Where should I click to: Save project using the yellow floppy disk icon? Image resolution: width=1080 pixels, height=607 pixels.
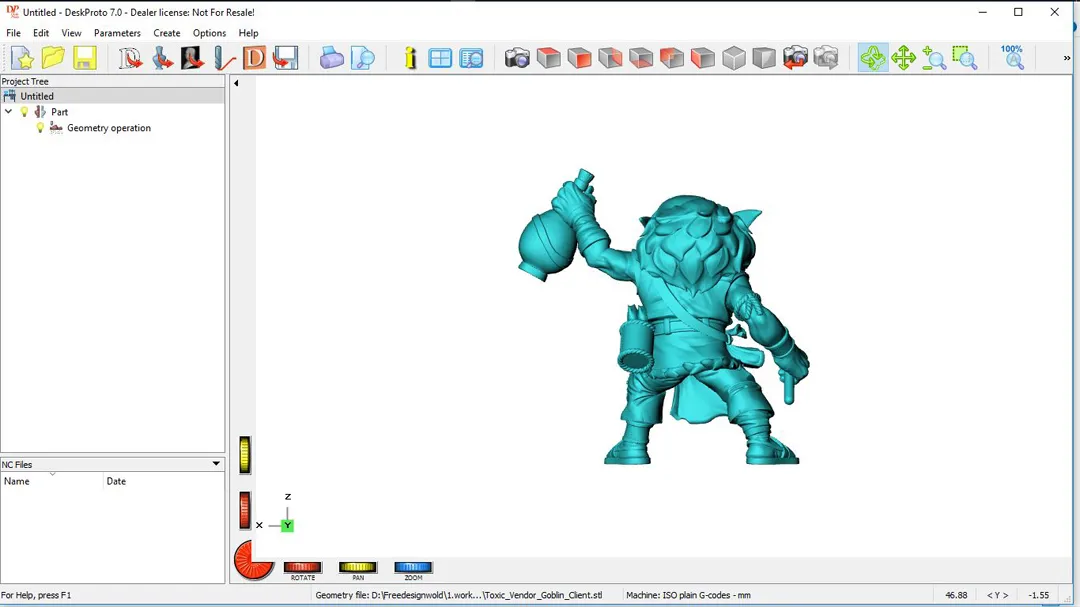85,58
